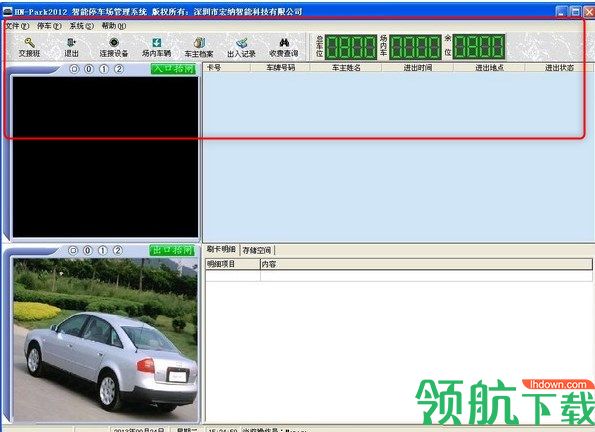Switch to the 刷卡明细 tab
Viewport: 595px width, 432px height.
pyautogui.click(x=221, y=249)
